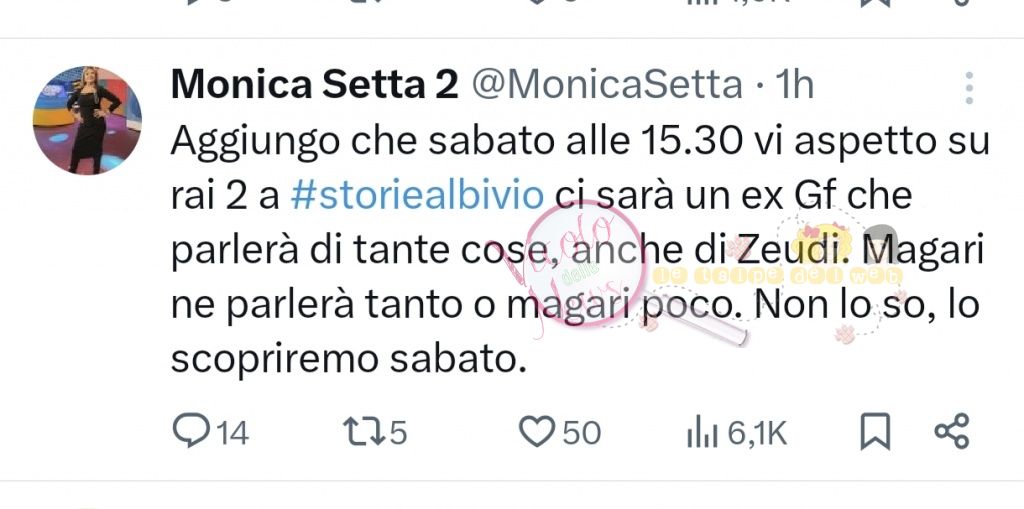This screenshot has width=1024, height=509.
Task: Click the retweet count 5
Action: tap(396, 432)
